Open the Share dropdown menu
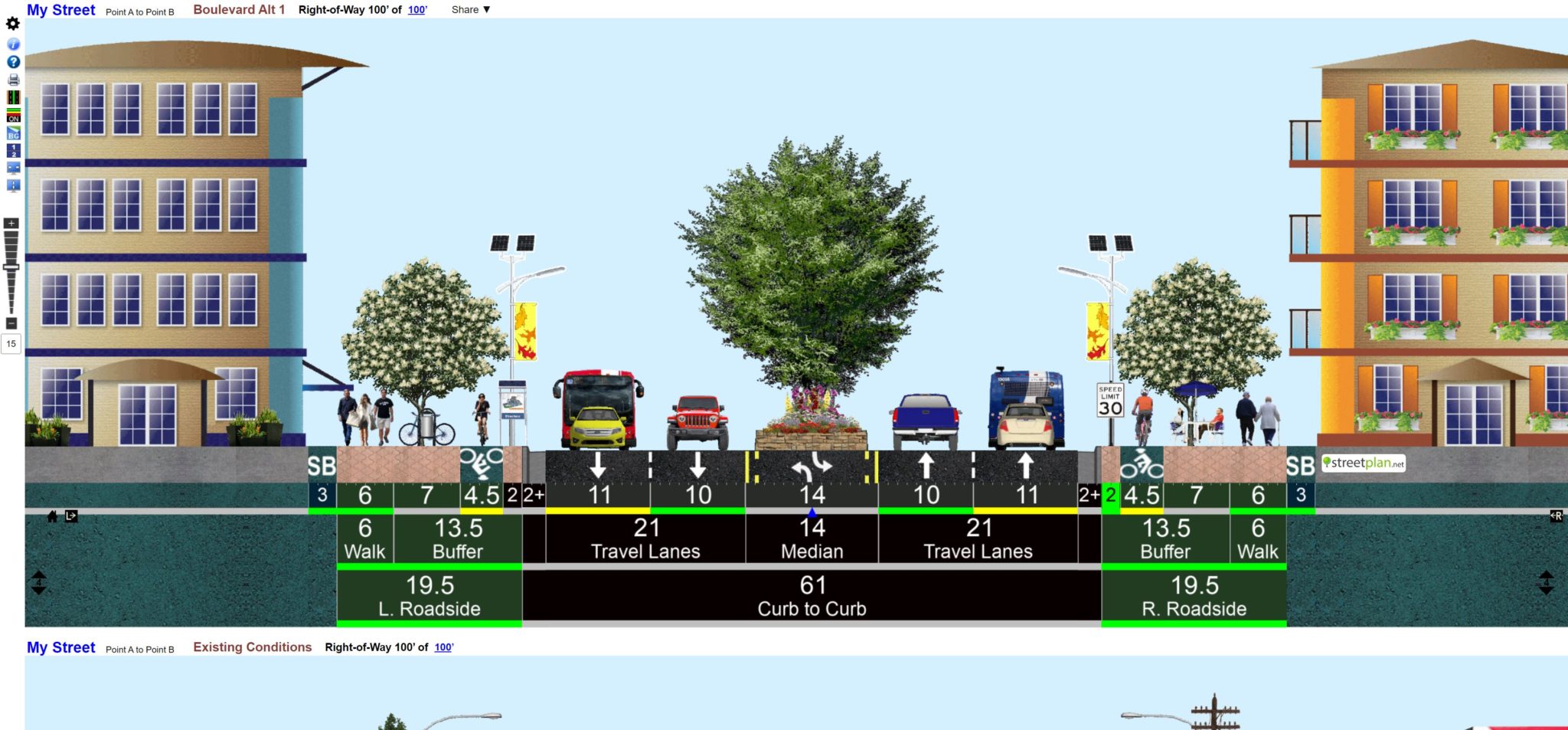 (x=470, y=10)
